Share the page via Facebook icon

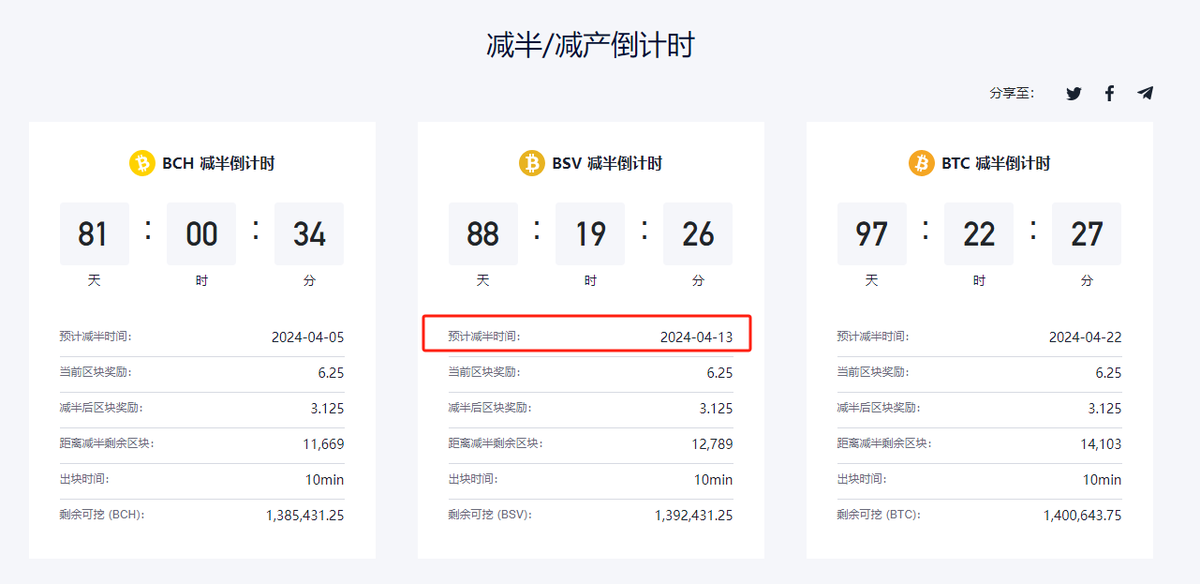1109,93
